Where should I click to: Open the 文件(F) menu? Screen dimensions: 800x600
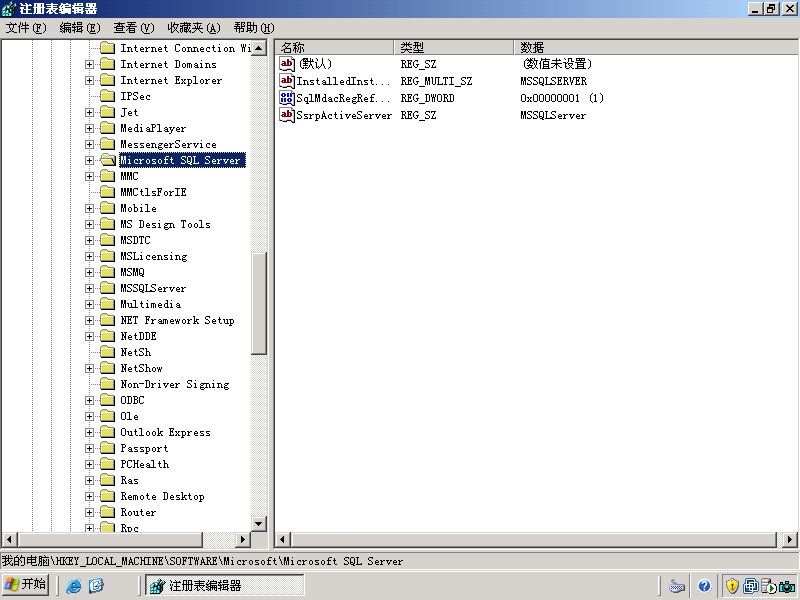[26, 28]
